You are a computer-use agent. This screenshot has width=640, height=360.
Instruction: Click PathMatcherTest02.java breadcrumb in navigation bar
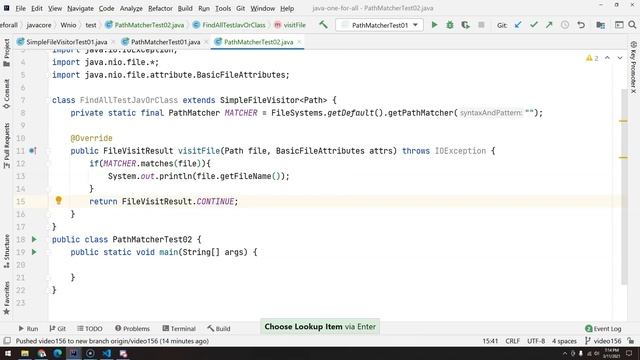pos(144,25)
